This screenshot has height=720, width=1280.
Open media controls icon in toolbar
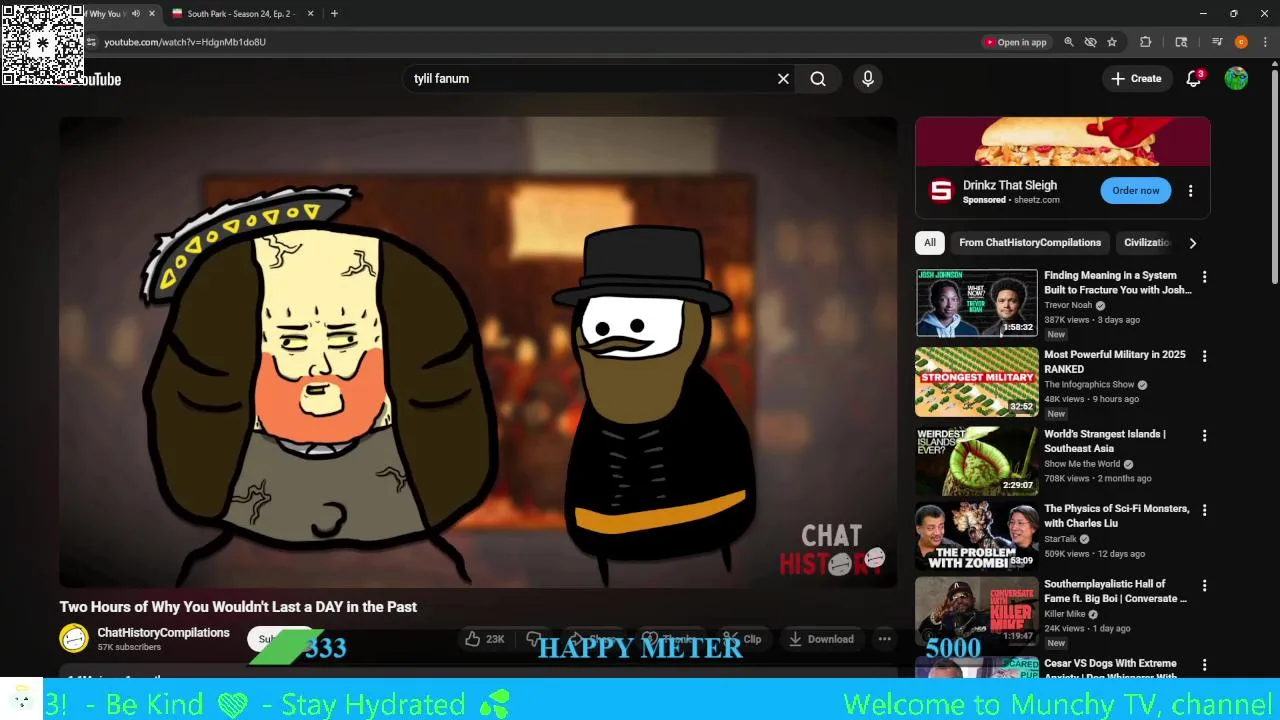[x=1217, y=42]
